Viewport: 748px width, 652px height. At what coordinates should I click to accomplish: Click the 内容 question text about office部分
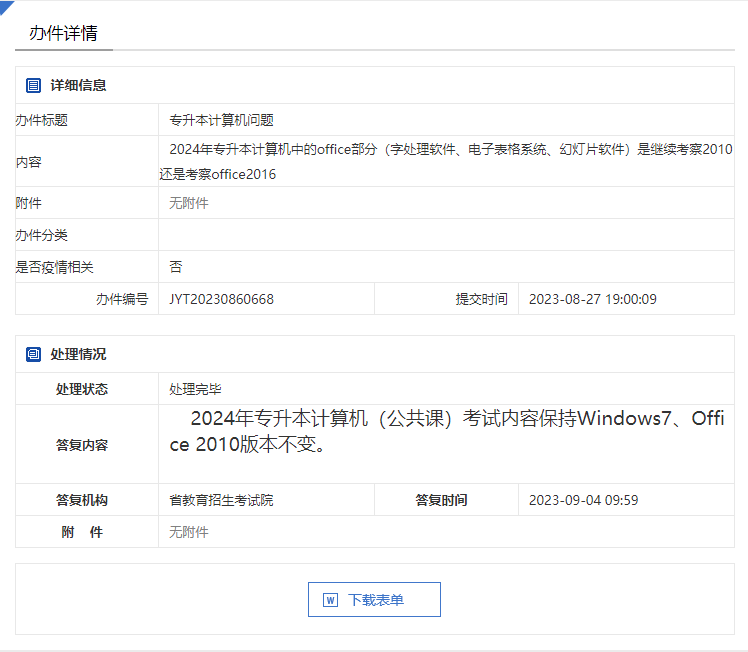(x=446, y=161)
